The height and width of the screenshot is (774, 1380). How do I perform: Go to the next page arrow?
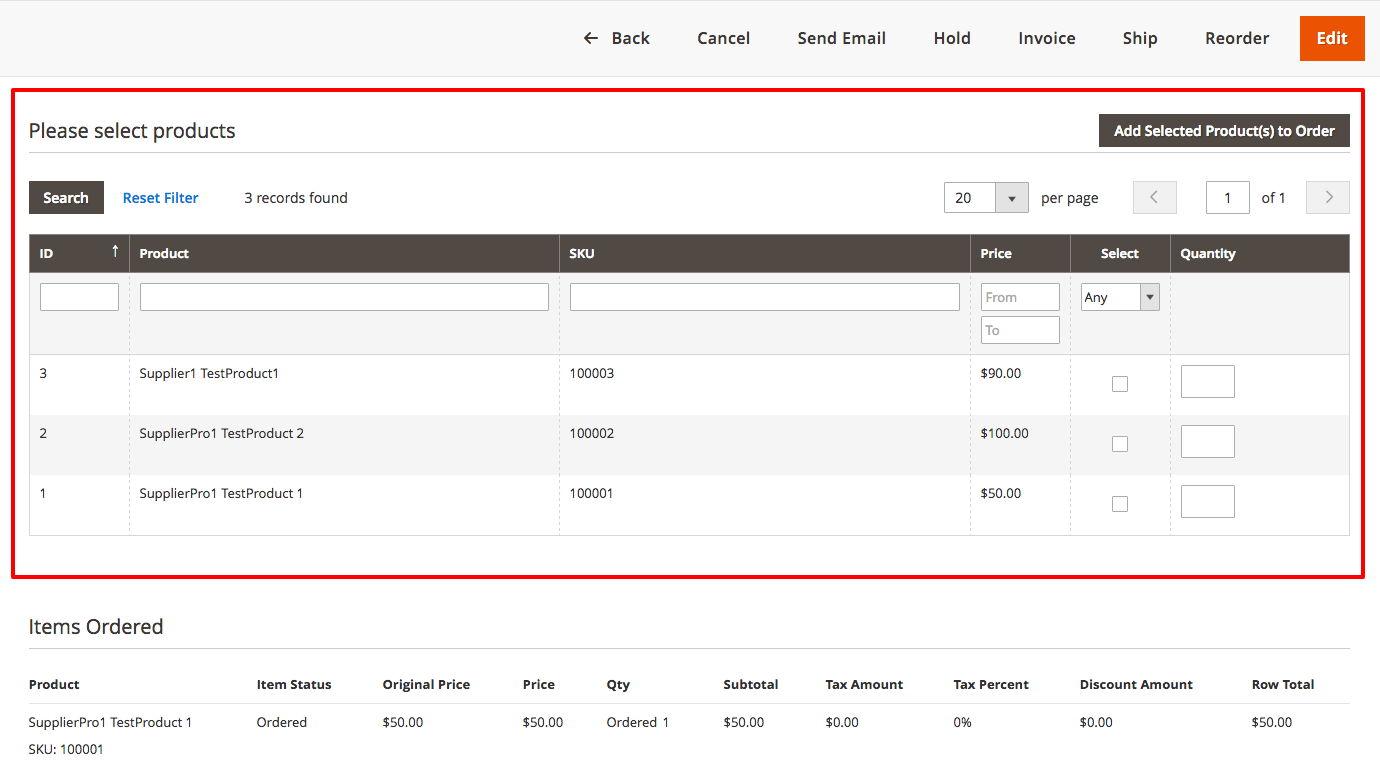(1328, 198)
